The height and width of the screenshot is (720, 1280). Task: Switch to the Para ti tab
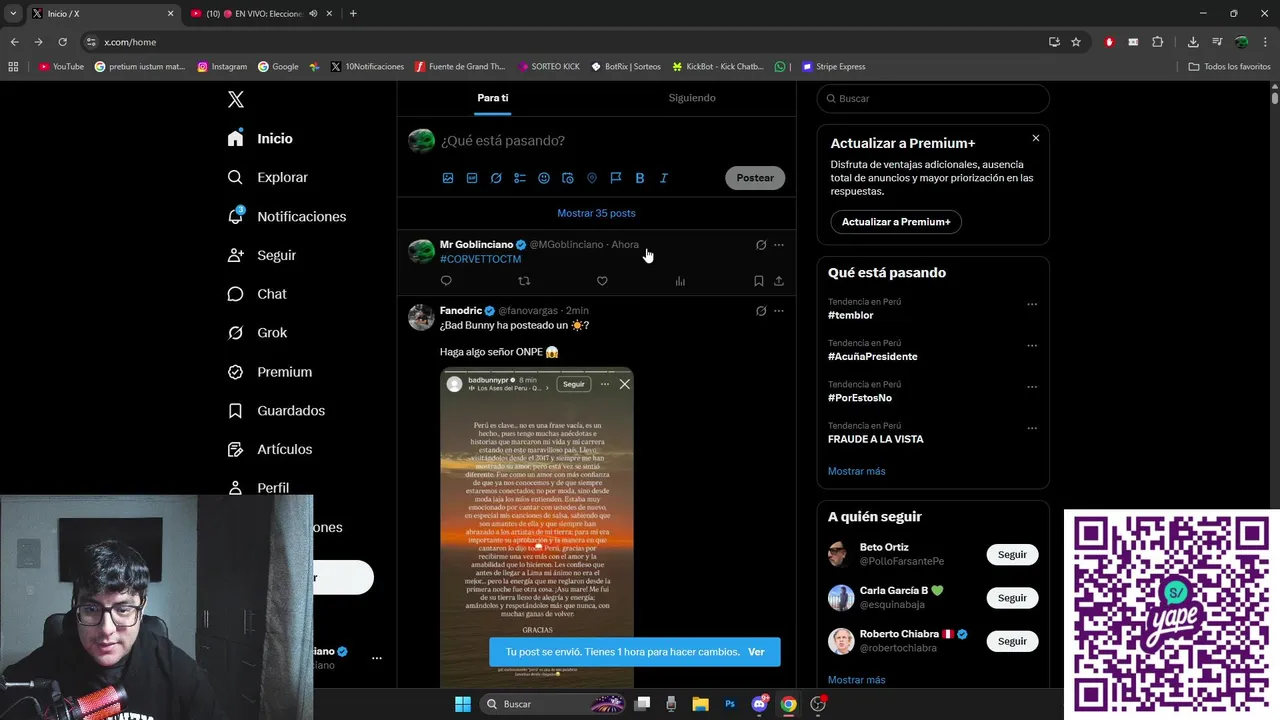click(493, 98)
